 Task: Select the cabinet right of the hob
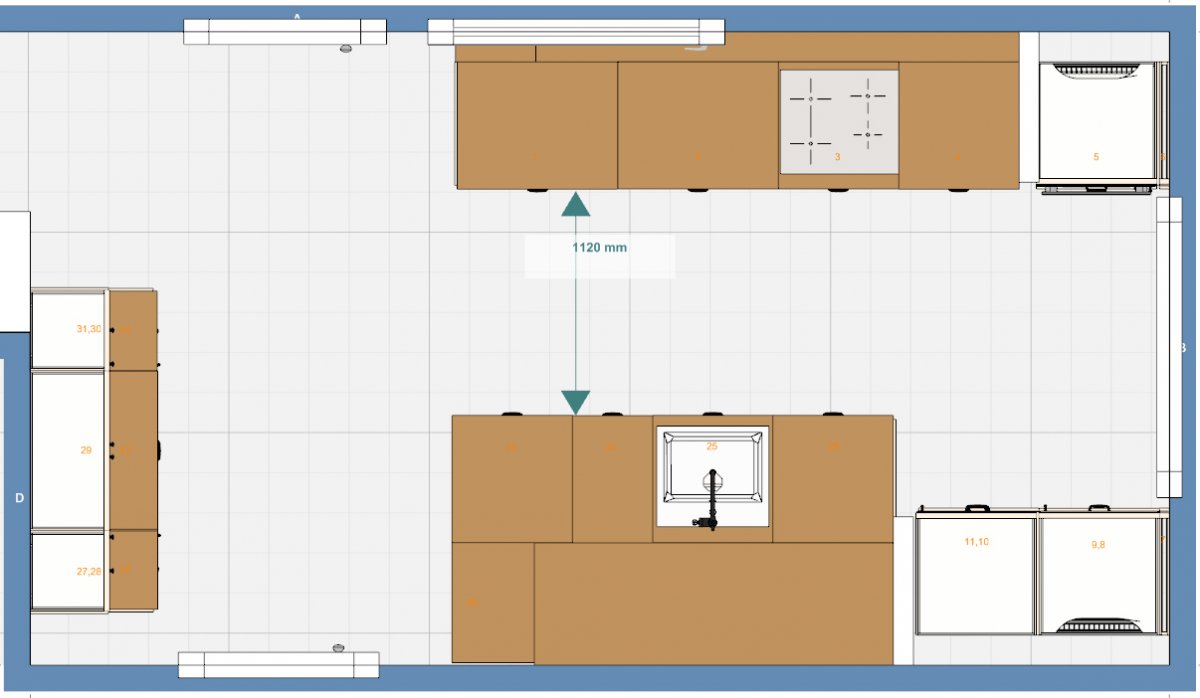tap(958, 124)
